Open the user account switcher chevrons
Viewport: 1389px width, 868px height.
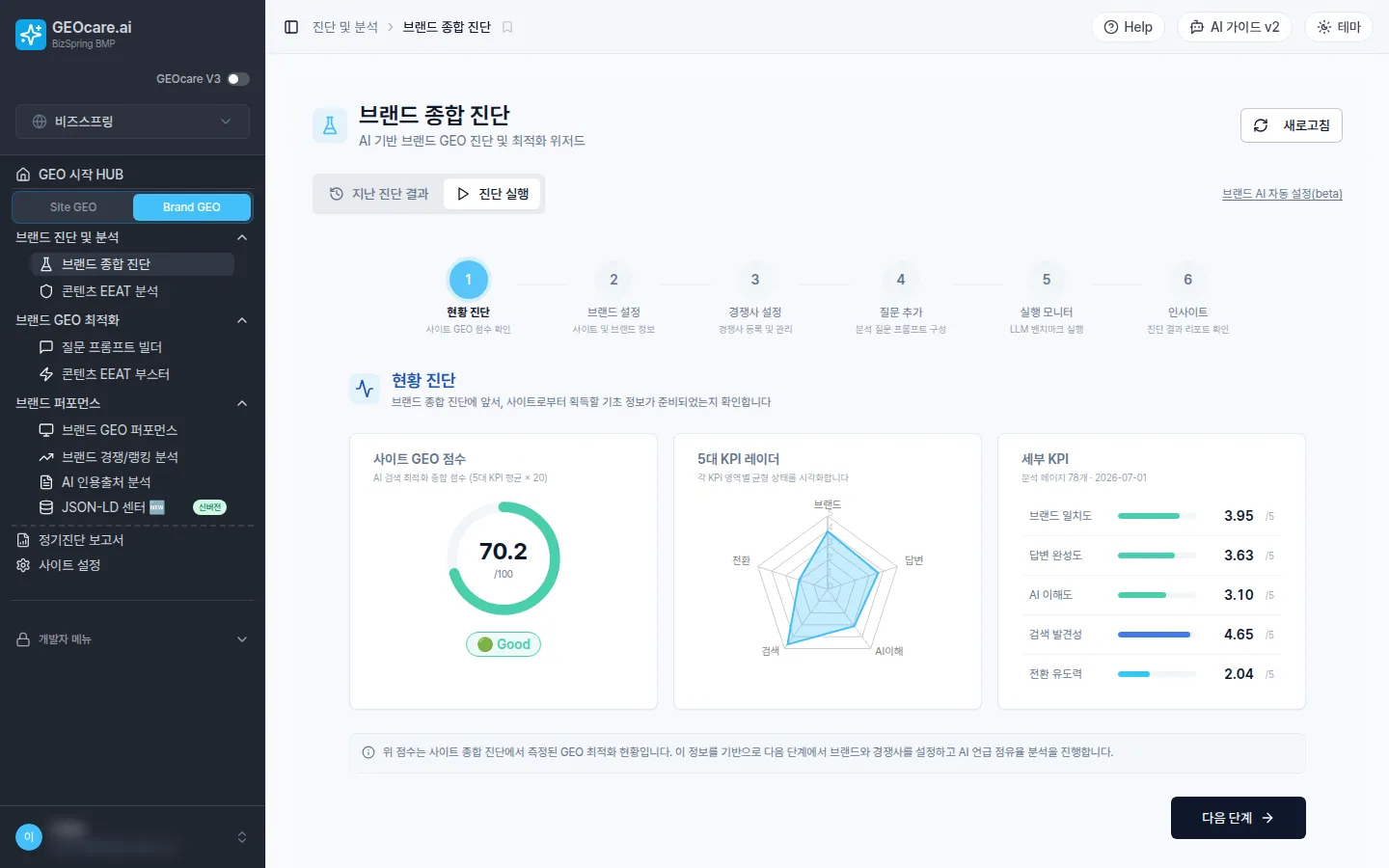(x=242, y=837)
